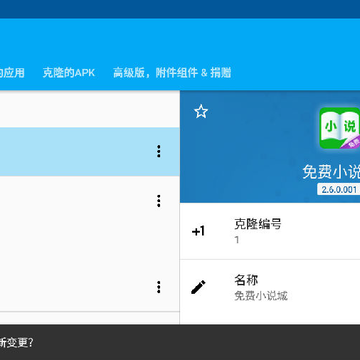The height and width of the screenshot is (360, 360).
Task: Open the 名称 setting
Action: pyautogui.click(x=270, y=287)
